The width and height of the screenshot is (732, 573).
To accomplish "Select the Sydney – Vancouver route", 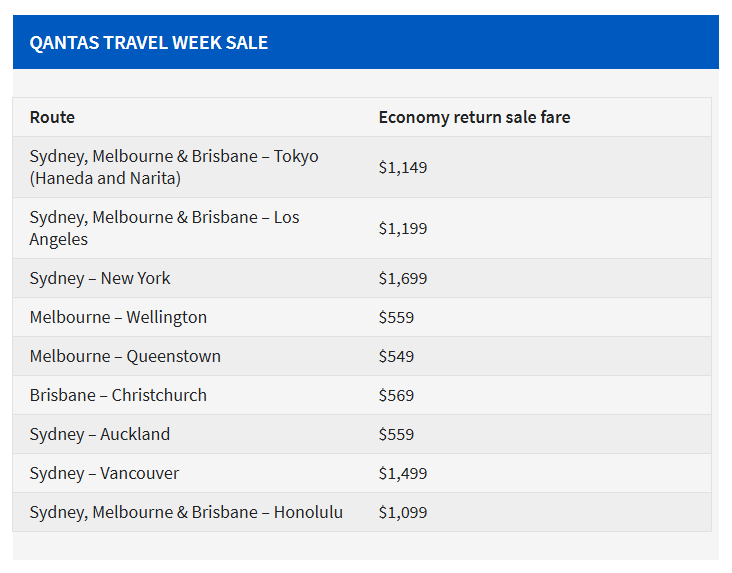I will coord(104,473).
